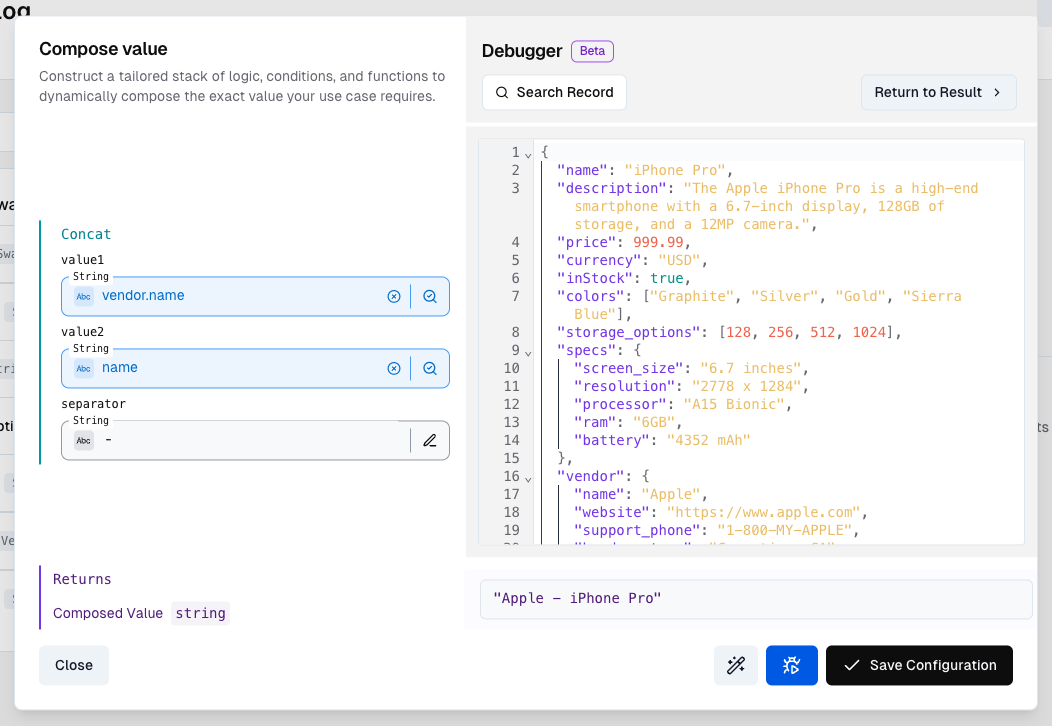The image size is (1052, 726).
Task: Clear the vendor.name value using its clear icon
Action: pos(394,295)
